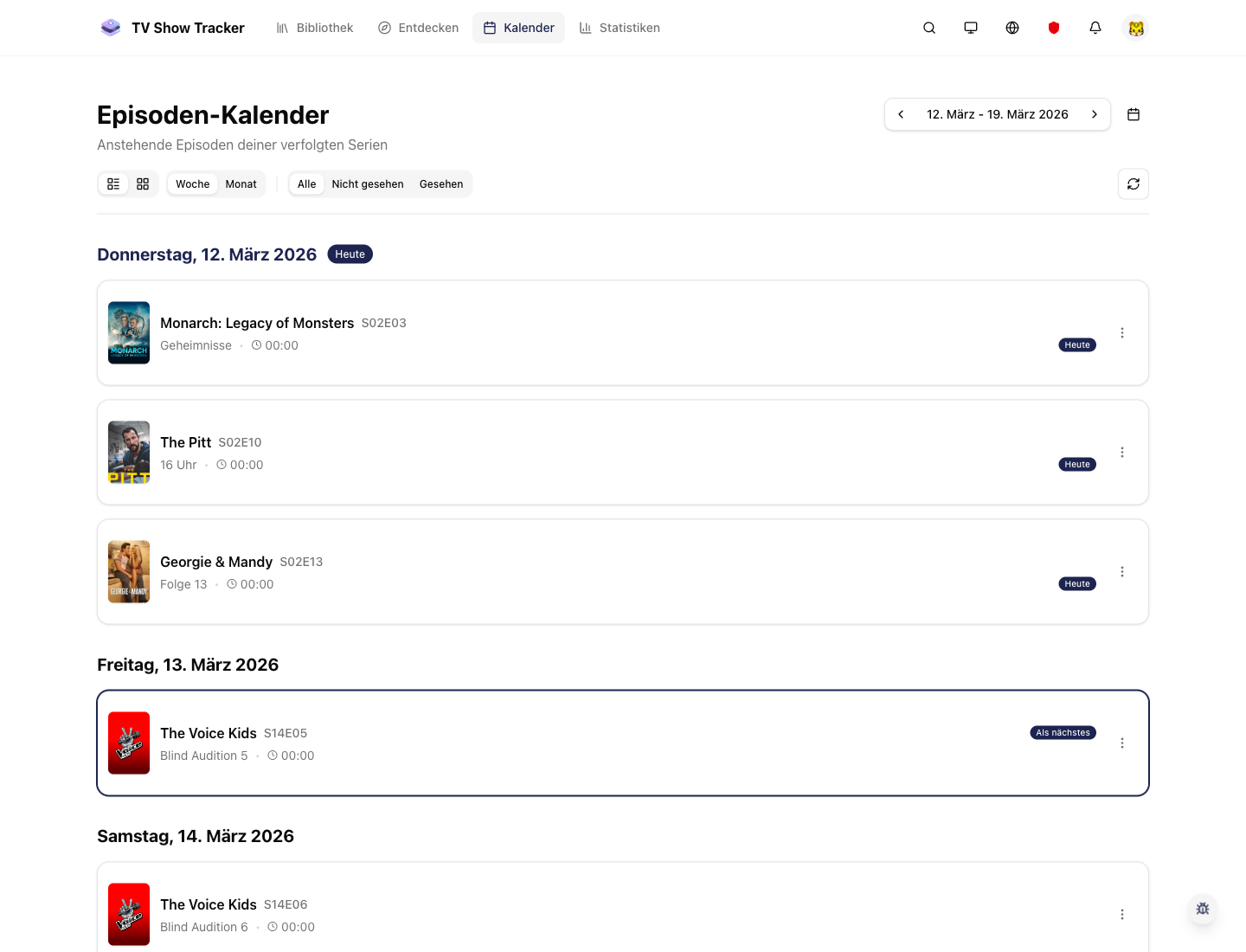Click the bug icon in the bottom corner
The width and height of the screenshot is (1246, 952).
coord(1202,909)
